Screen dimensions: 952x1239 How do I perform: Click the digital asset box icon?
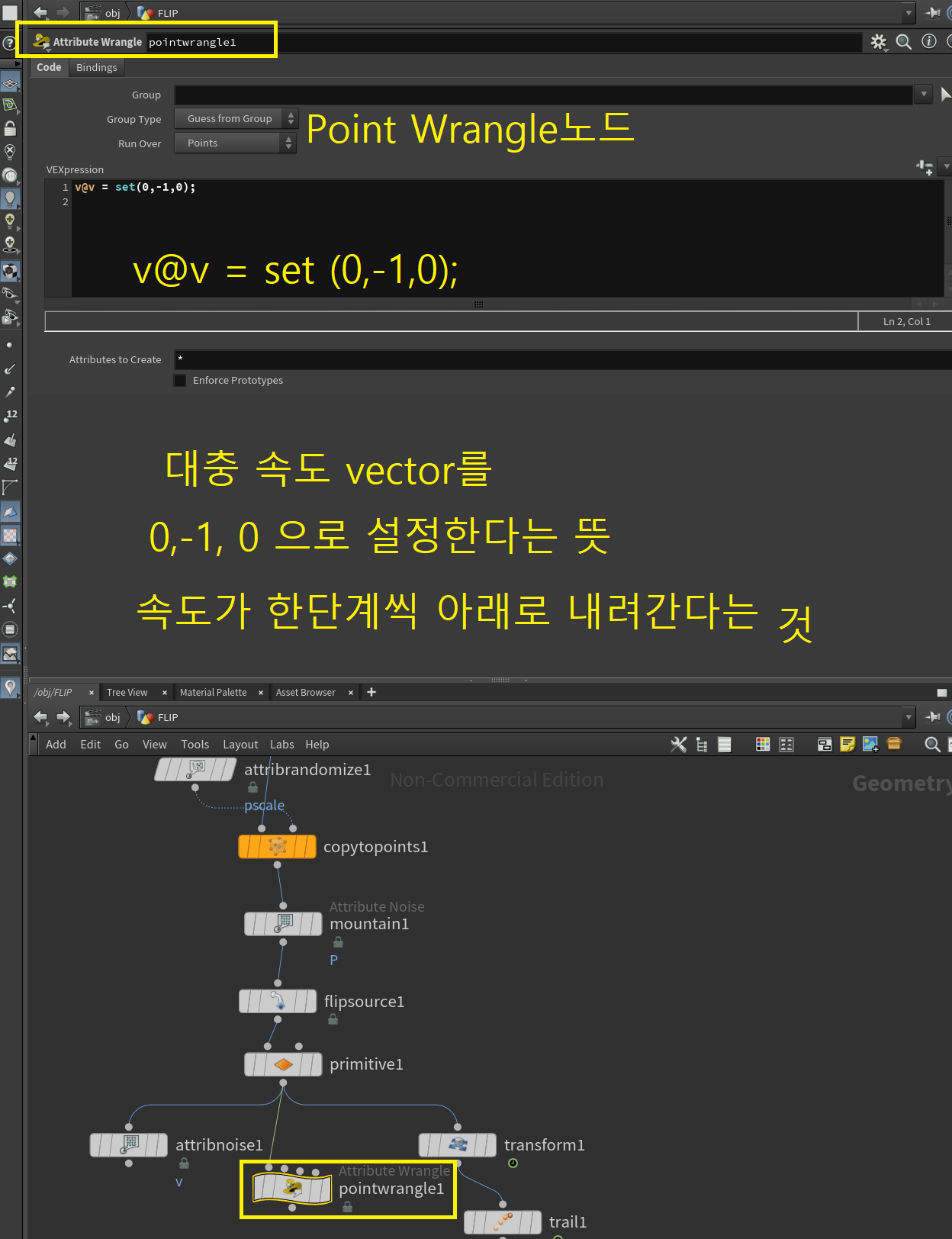(894, 744)
